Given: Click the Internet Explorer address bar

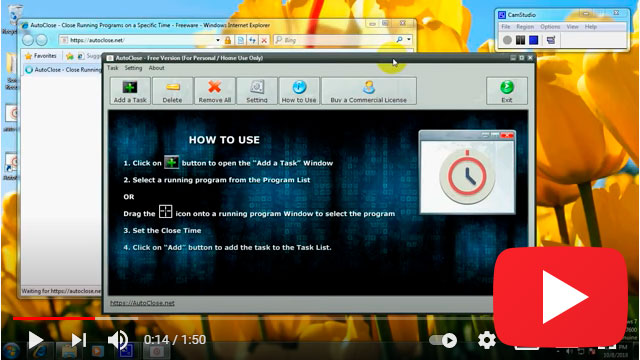Looking at the screenshot, I should click(x=139, y=40).
